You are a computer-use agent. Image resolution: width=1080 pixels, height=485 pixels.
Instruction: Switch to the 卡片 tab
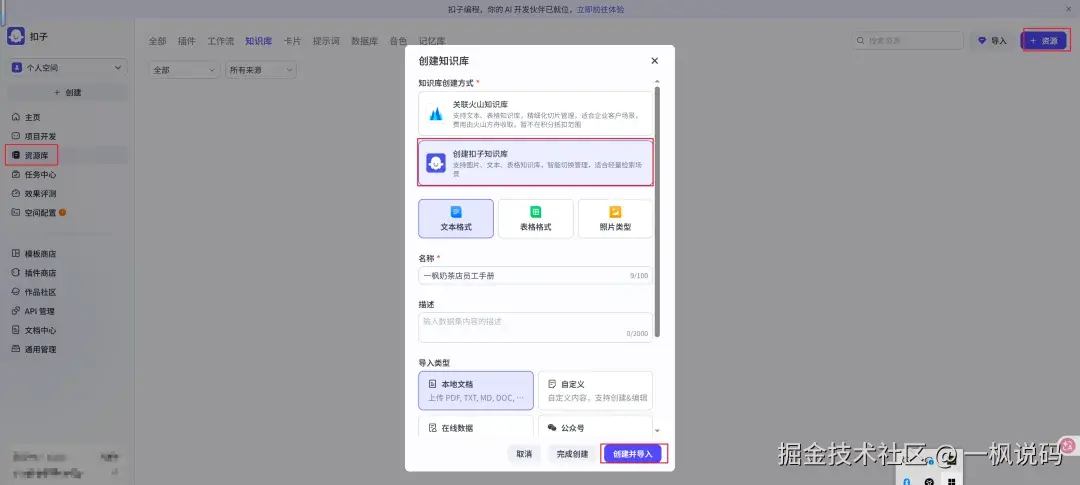tap(292, 41)
